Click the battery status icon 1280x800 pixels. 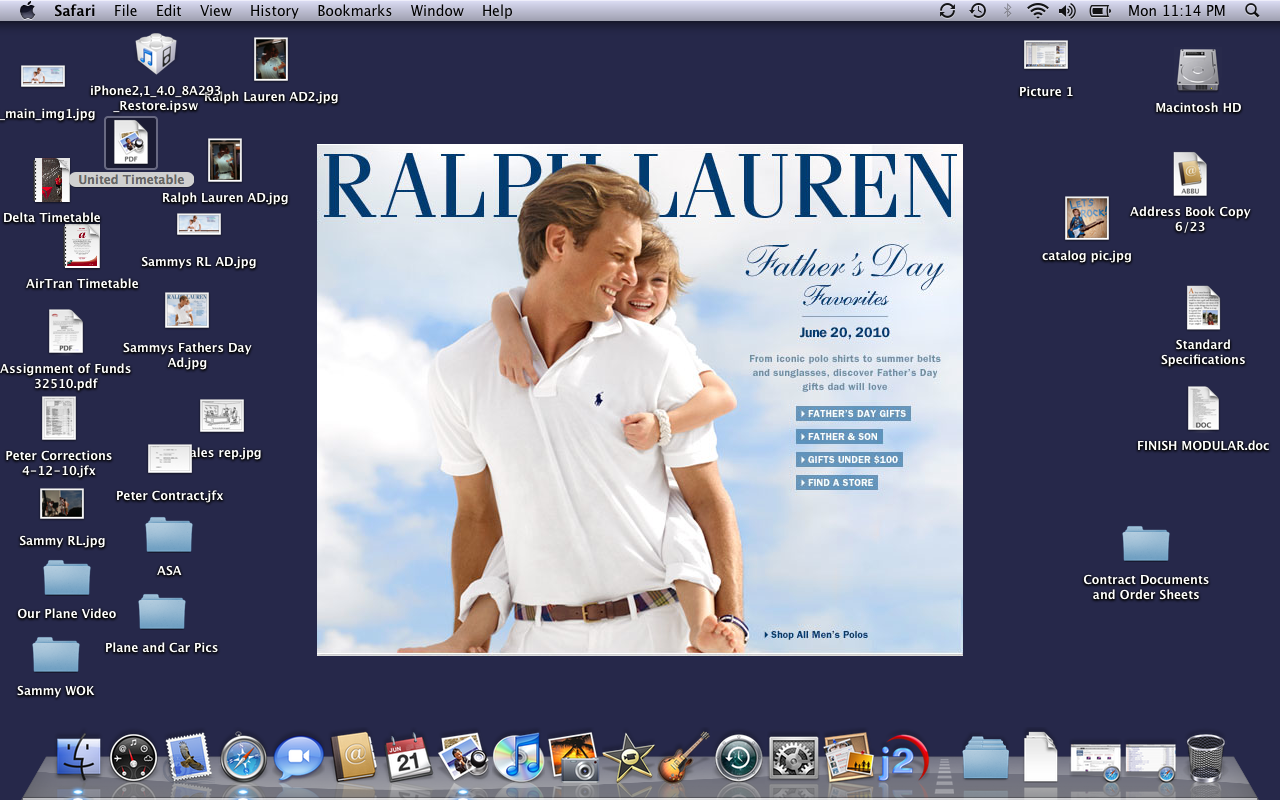click(x=1100, y=11)
